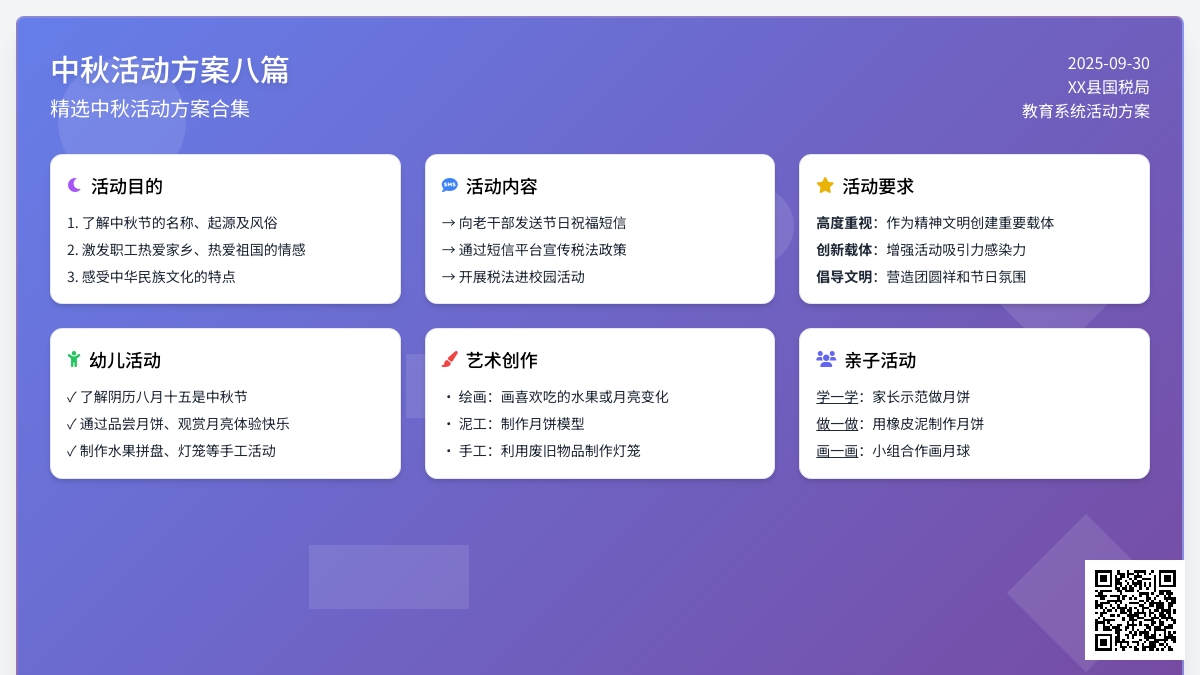The height and width of the screenshot is (675, 1200).
Task: Open the 学一学 underlined link
Action: click(x=837, y=397)
